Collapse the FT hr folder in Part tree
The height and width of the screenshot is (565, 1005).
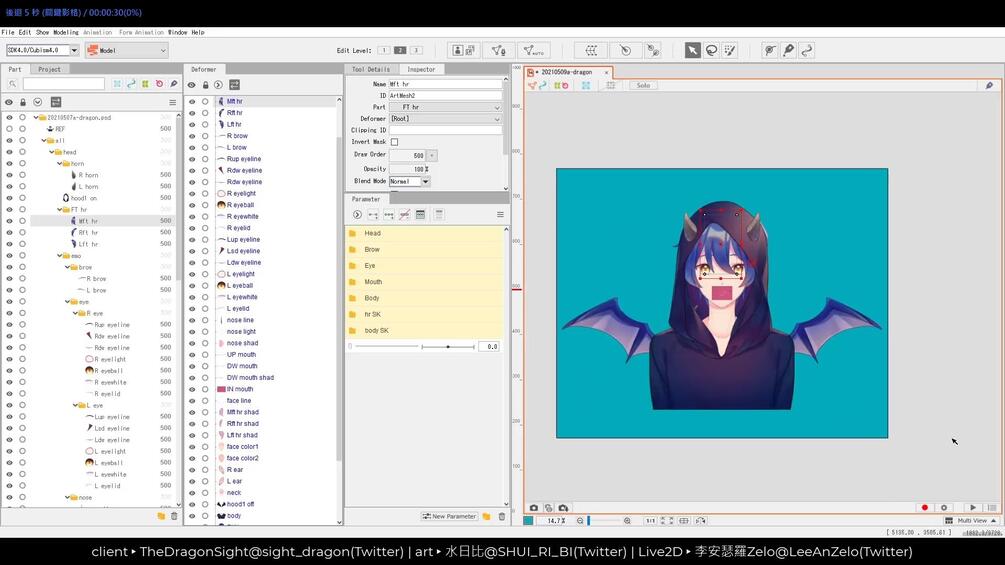60,209
